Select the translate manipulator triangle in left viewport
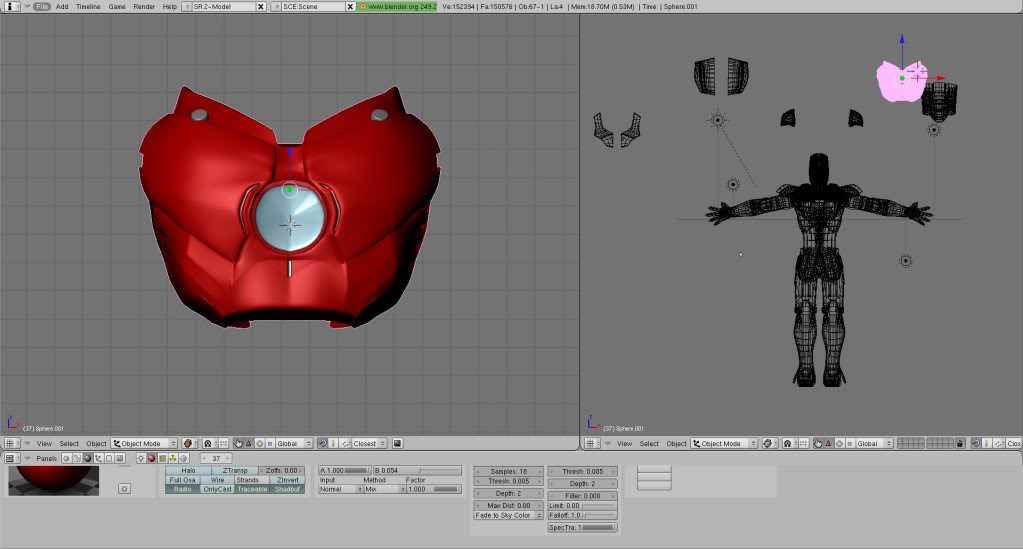 [x=248, y=443]
